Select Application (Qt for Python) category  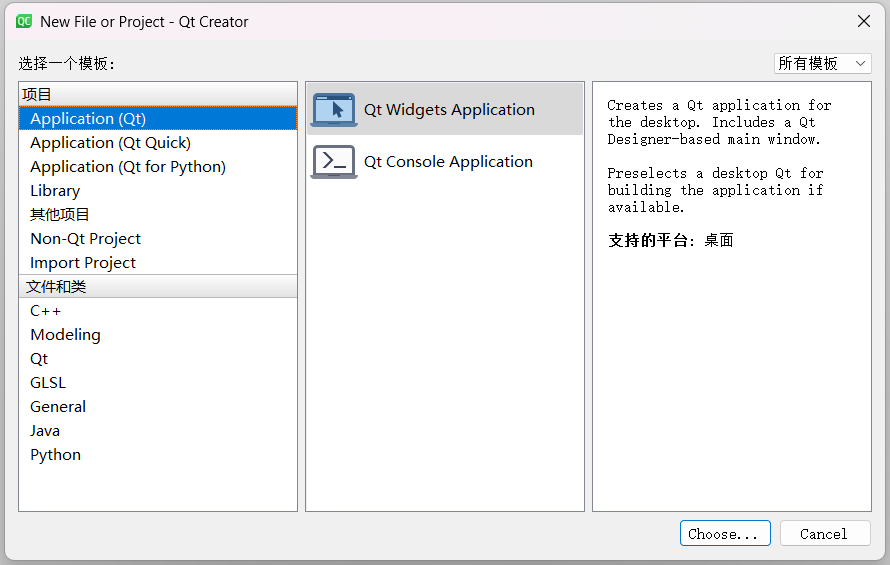pos(158,166)
